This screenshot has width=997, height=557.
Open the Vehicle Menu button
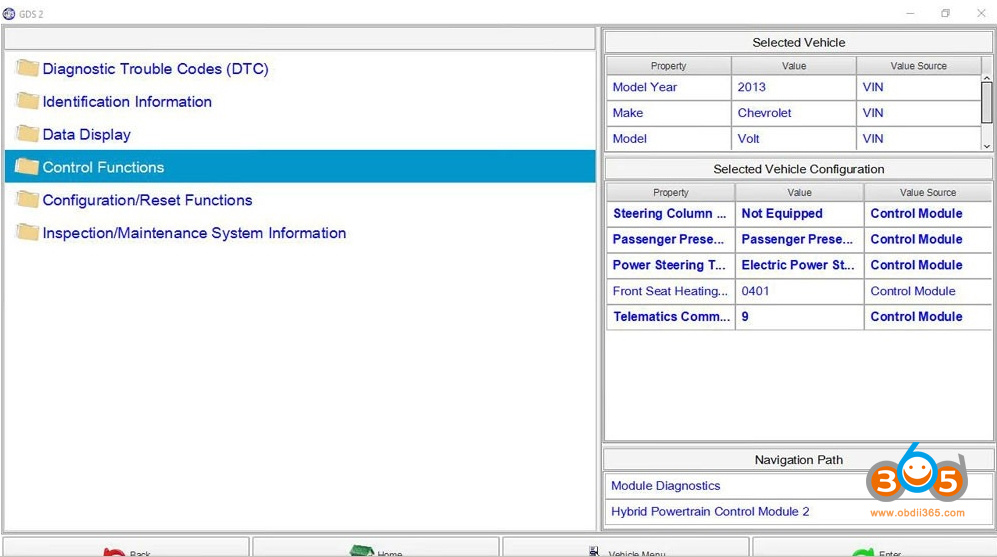point(624,551)
